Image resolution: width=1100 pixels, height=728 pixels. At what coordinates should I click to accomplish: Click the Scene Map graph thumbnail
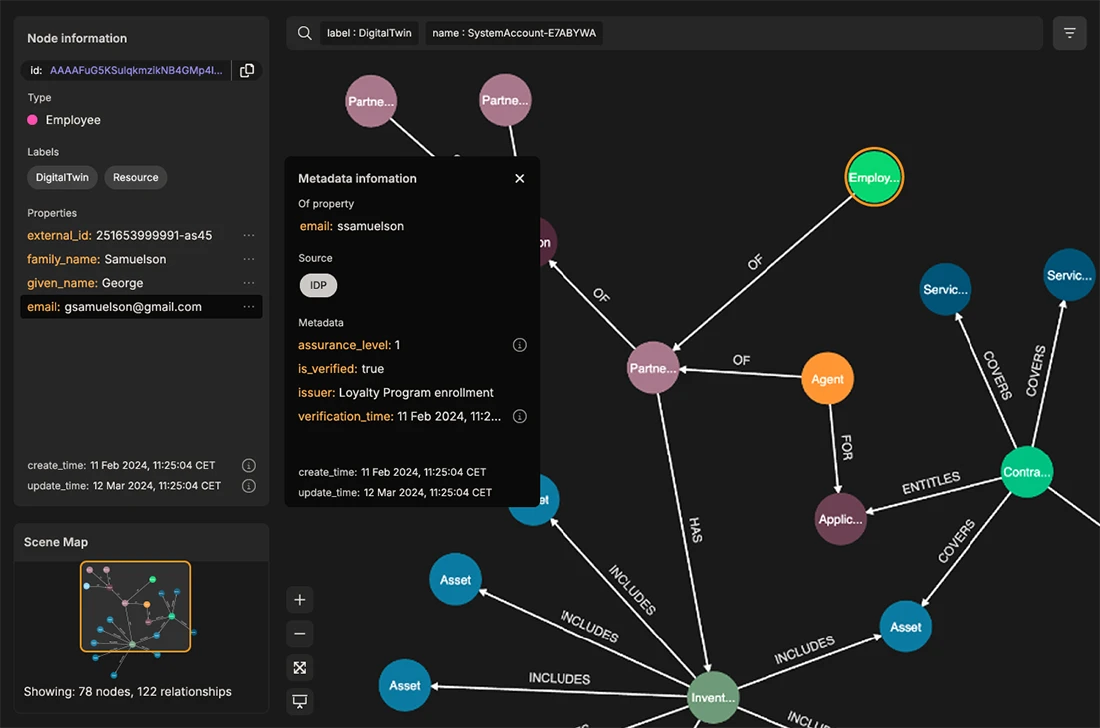pos(136,605)
